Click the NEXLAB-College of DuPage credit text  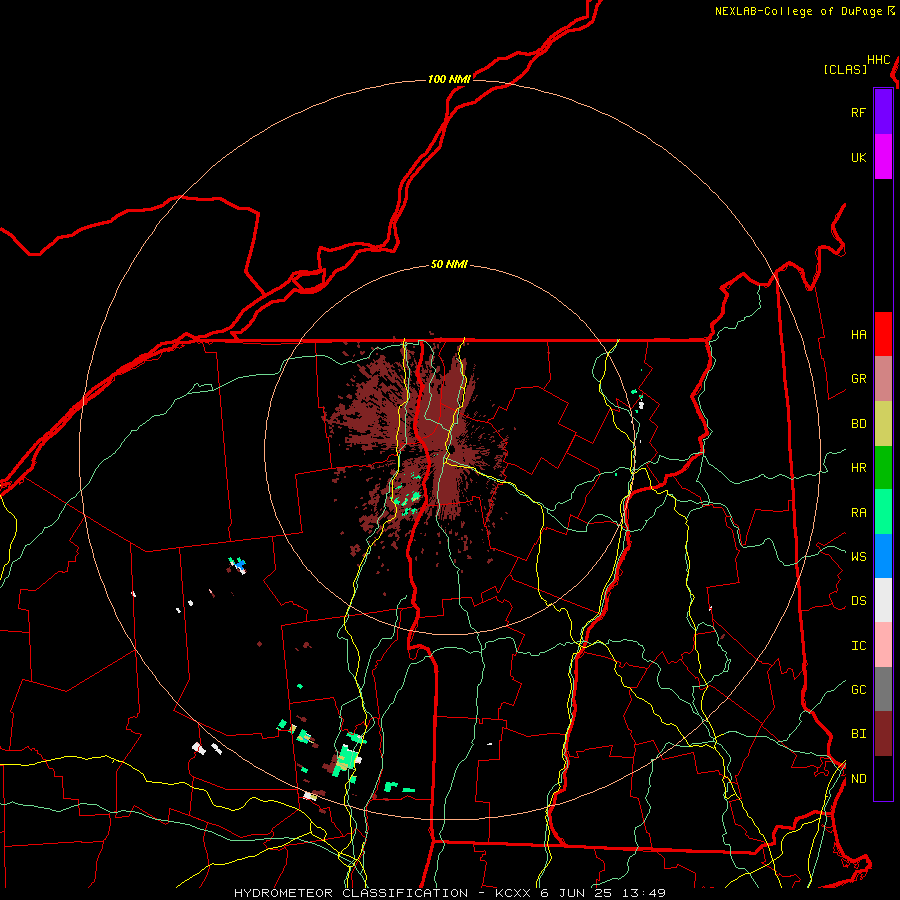pos(804,11)
